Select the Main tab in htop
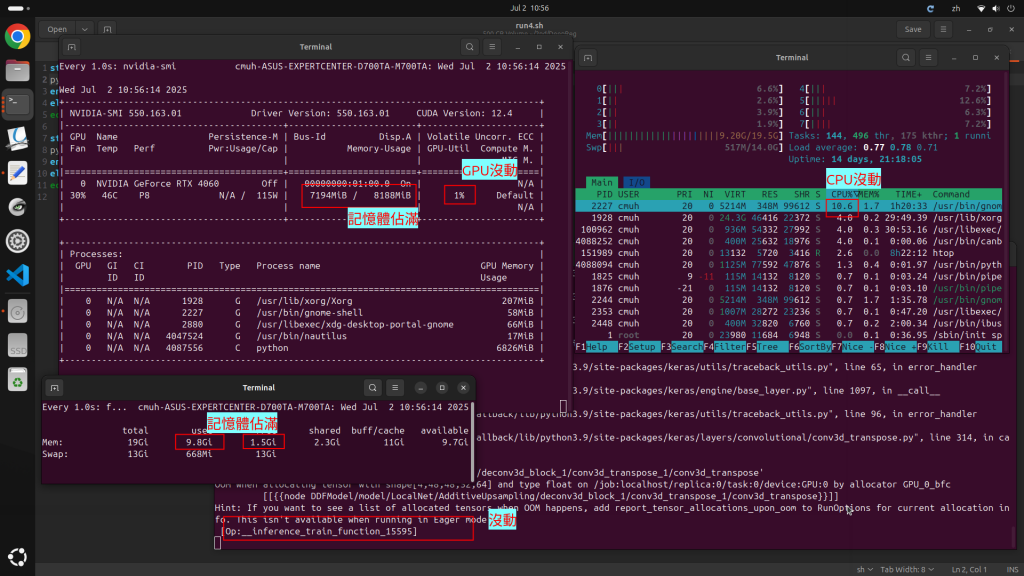 pyautogui.click(x=601, y=182)
